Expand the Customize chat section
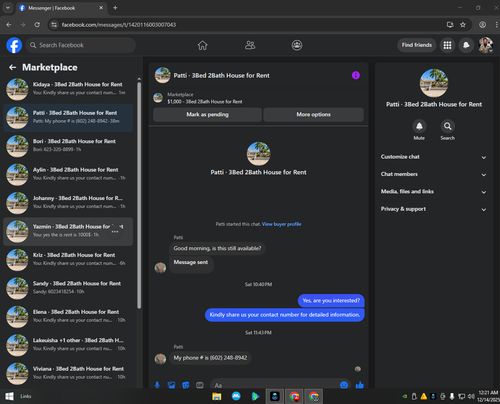The image size is (500, 404). (434, 157)
